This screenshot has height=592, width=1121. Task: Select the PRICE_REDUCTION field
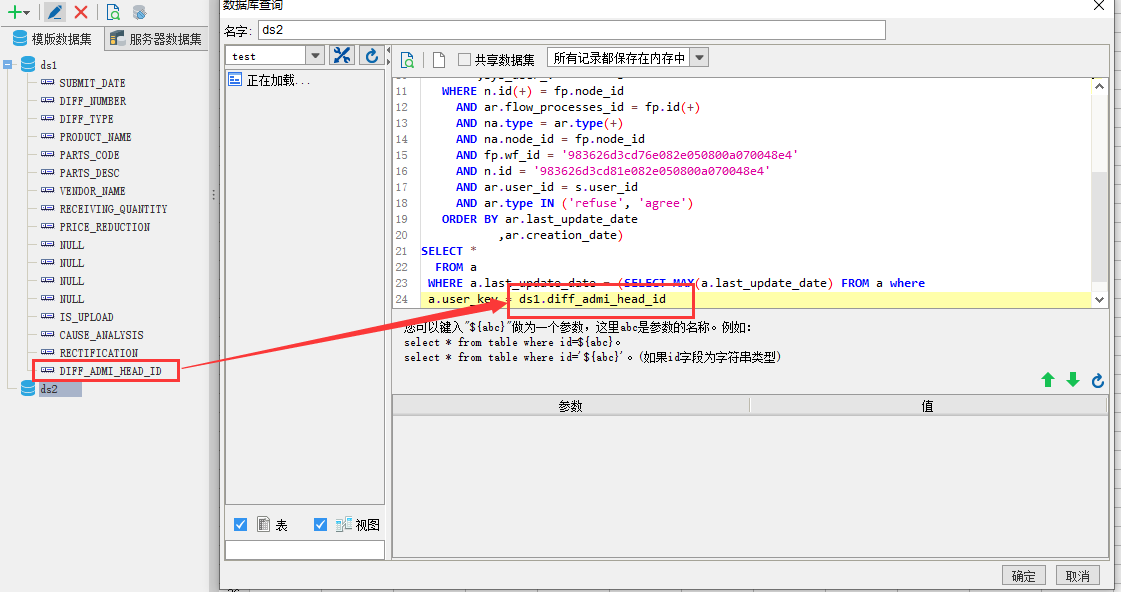(x=105, y=227)
